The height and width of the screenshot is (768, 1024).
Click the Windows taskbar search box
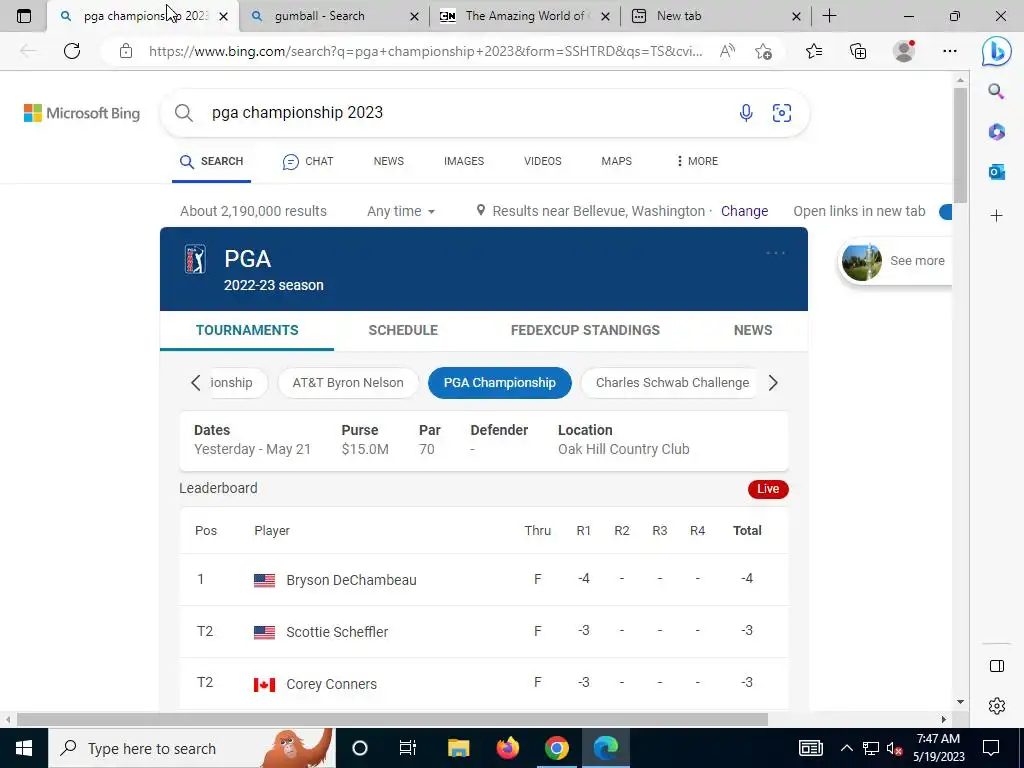[191, 748]
